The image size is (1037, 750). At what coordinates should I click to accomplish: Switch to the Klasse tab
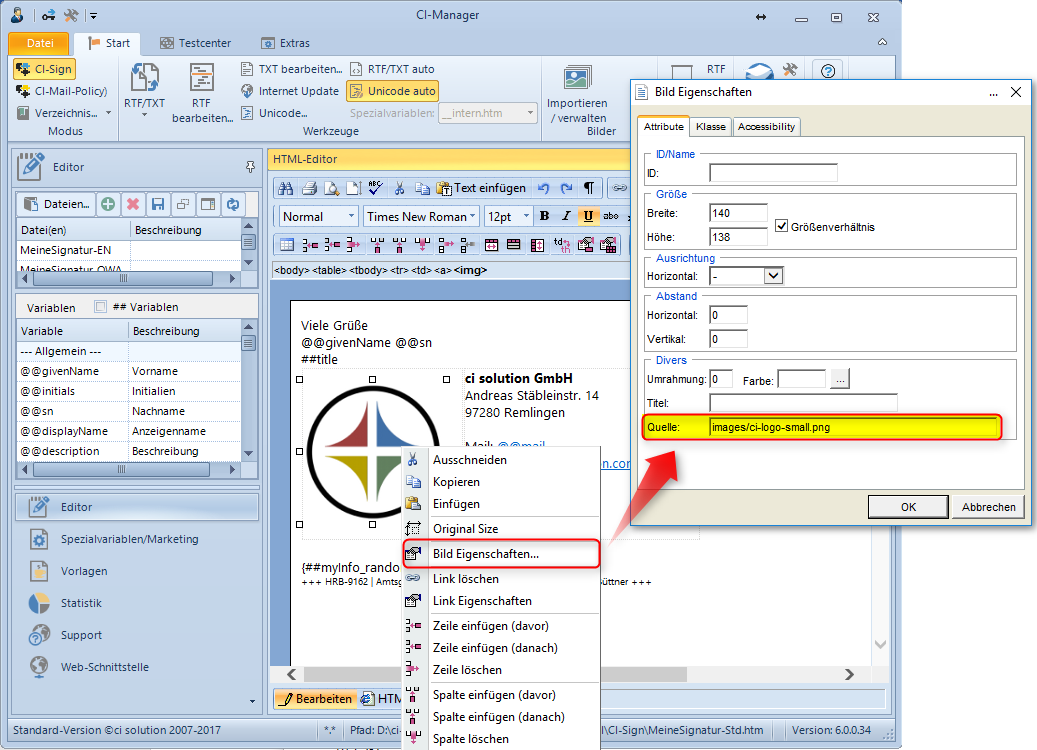tap(711, 127)
